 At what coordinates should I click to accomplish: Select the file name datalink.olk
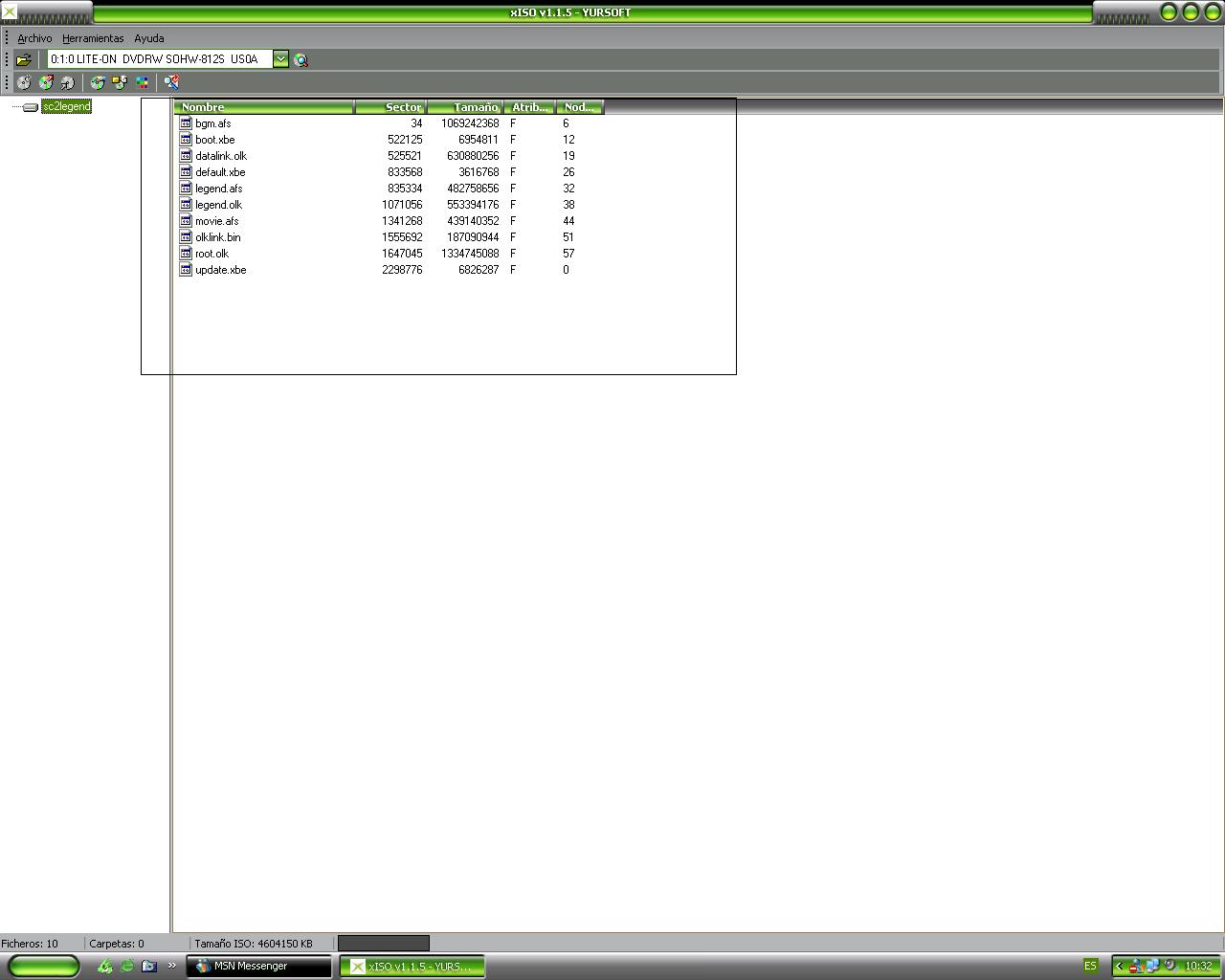[x=221, y=156]
